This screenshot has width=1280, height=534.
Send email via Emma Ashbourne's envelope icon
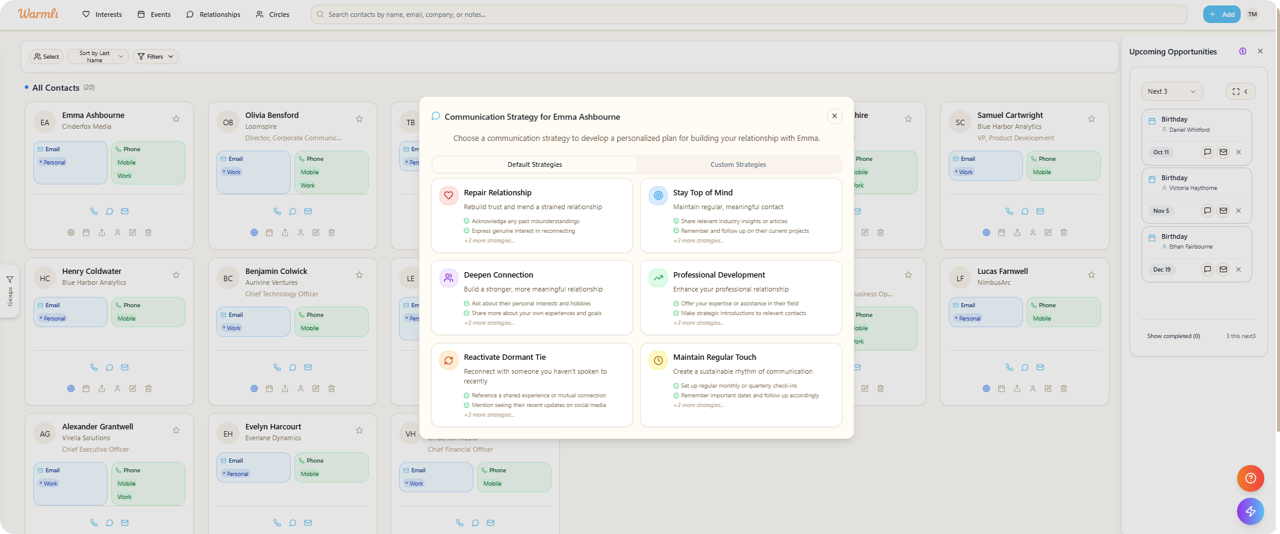[x=125, y=212]
